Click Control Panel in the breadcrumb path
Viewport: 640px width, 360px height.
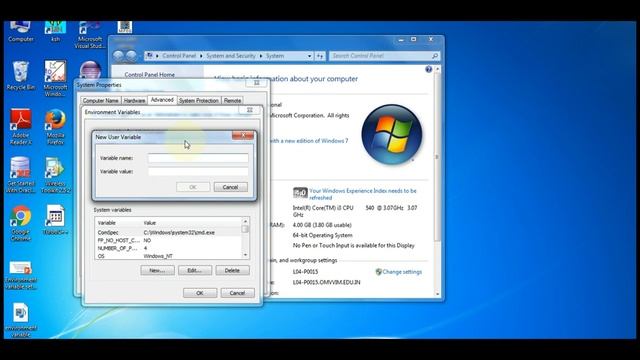pos(179,56)
